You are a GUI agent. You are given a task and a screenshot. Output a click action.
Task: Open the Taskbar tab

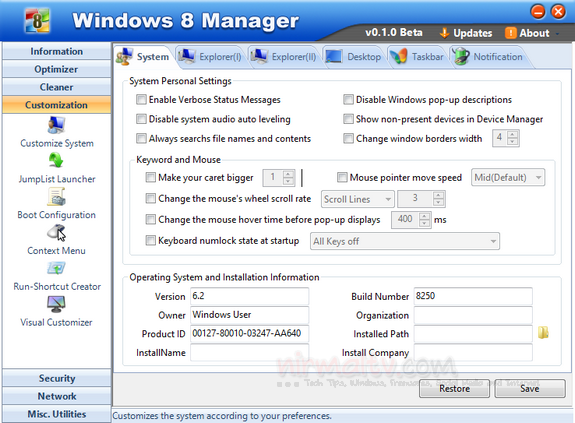[417, 57]
